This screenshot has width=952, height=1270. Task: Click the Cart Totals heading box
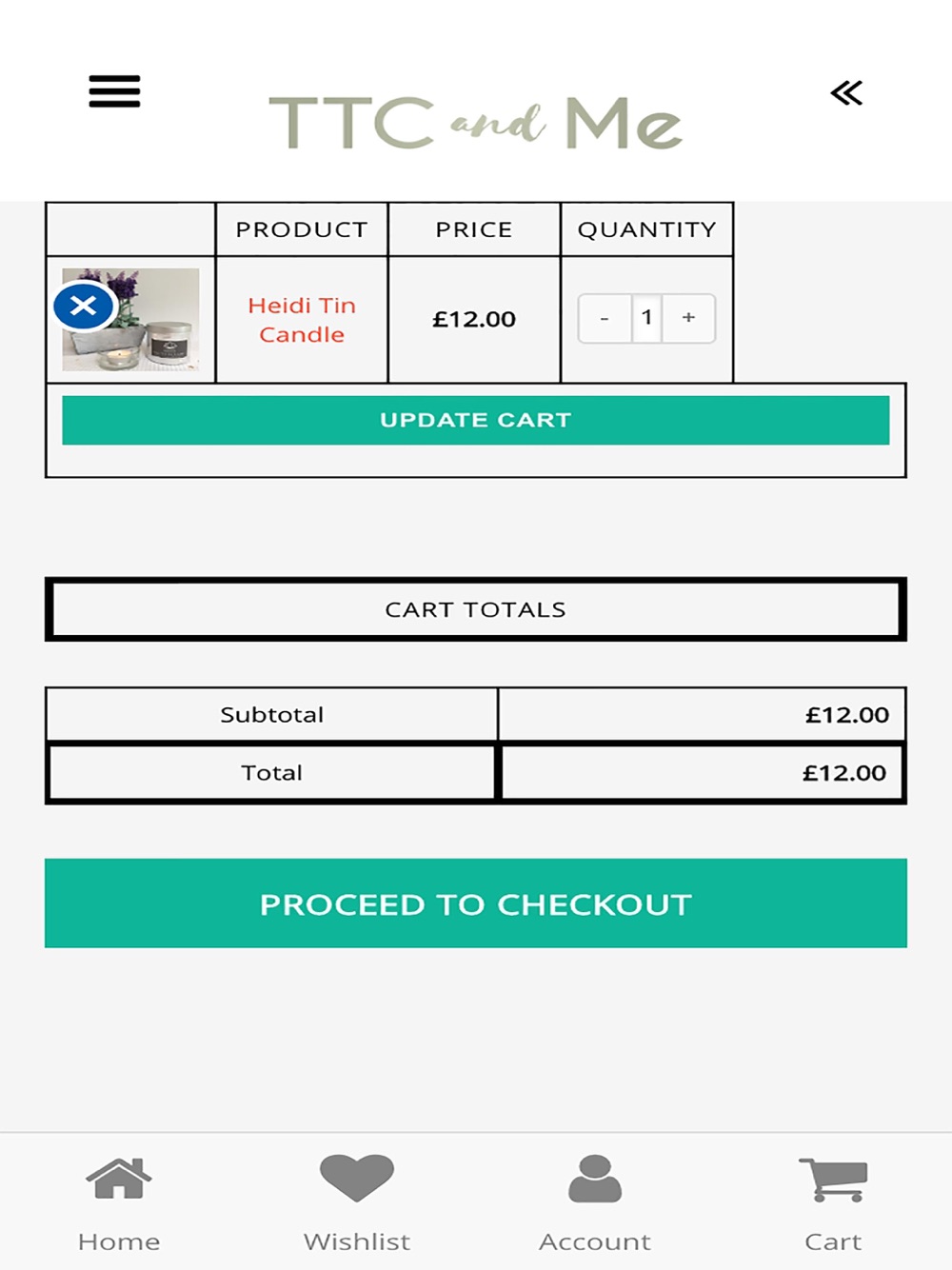pyautogui.click(x=476, y=609)
